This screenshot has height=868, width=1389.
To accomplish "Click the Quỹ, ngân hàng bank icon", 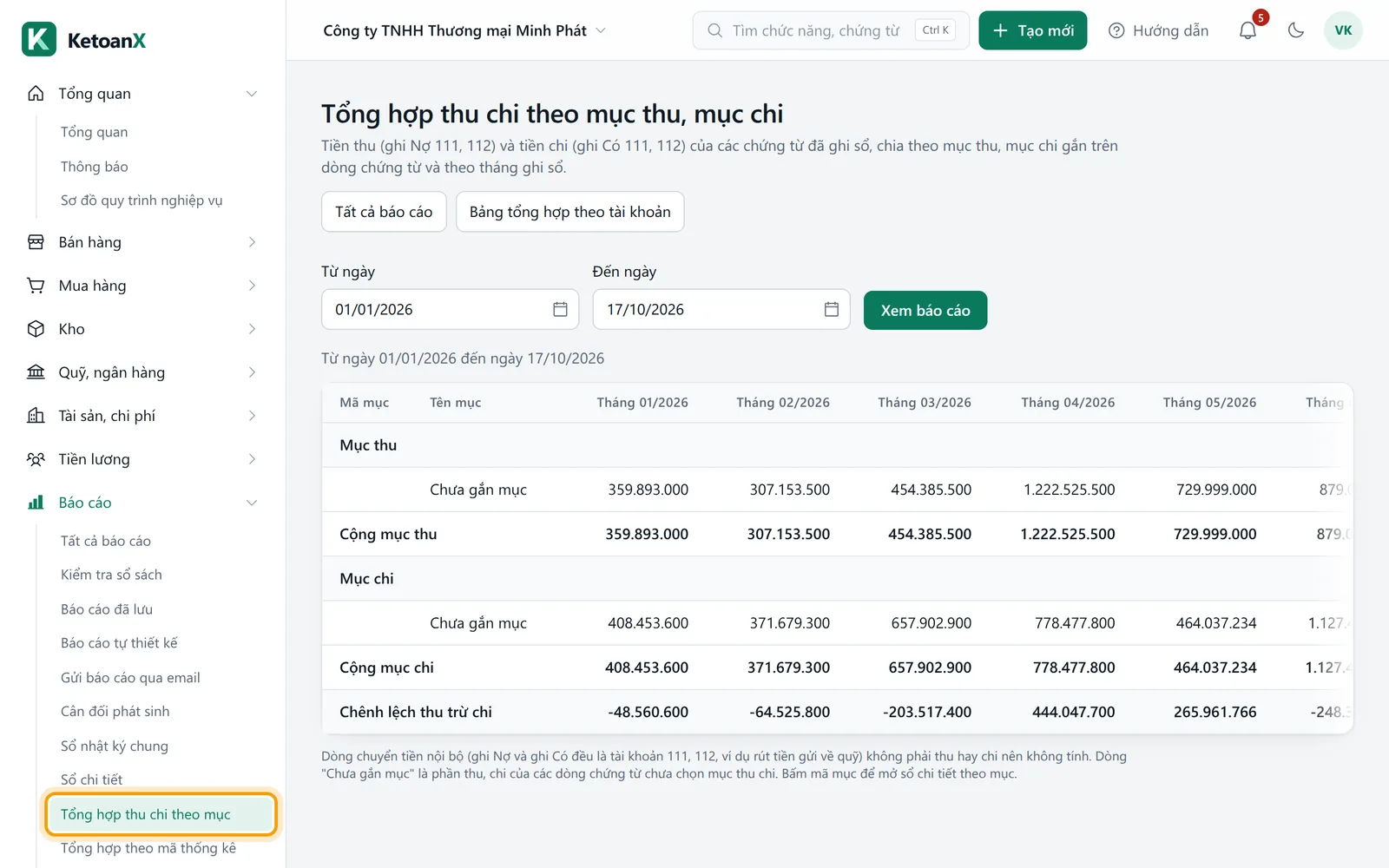I will click(36, 372).
